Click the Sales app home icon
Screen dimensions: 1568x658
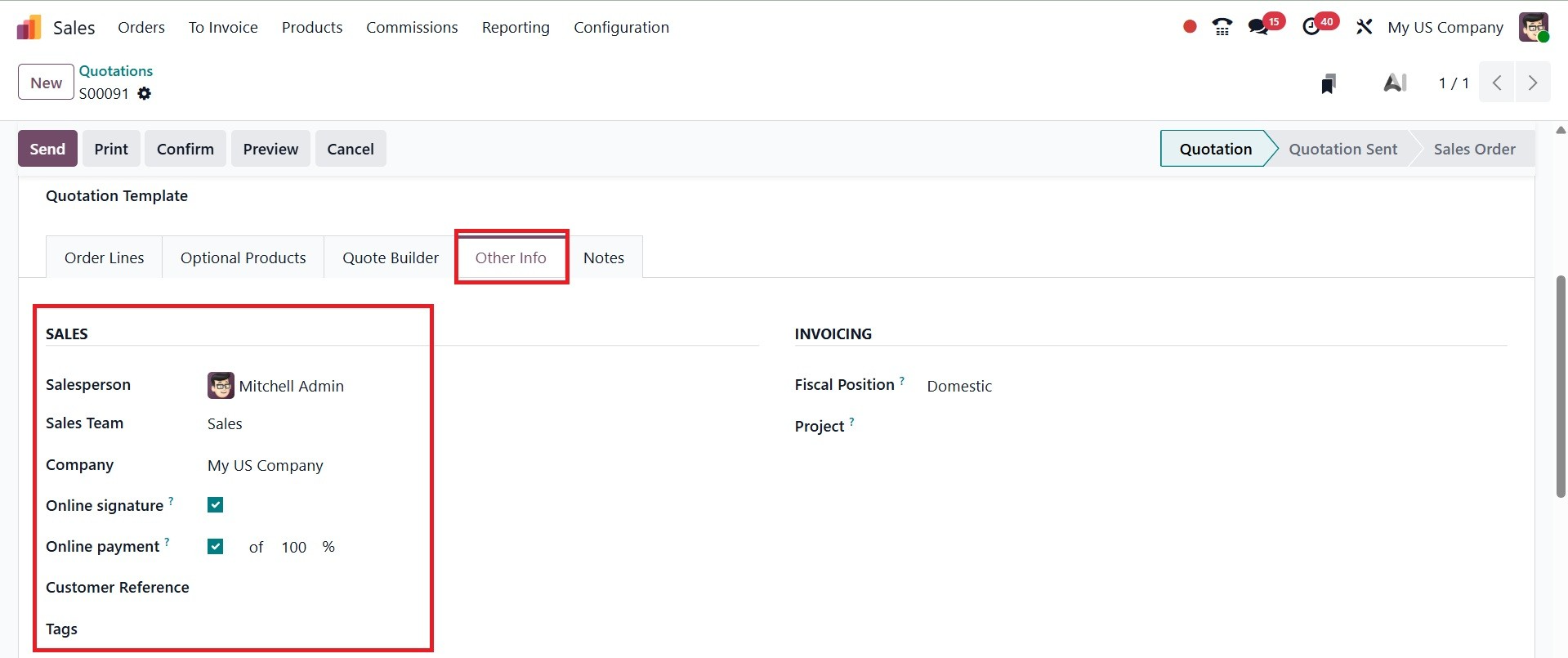[29, 27]
